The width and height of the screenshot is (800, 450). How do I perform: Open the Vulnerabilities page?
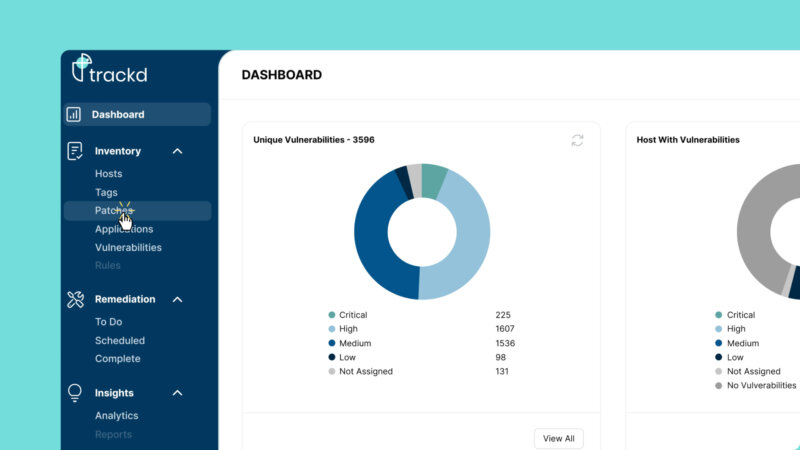128,247
